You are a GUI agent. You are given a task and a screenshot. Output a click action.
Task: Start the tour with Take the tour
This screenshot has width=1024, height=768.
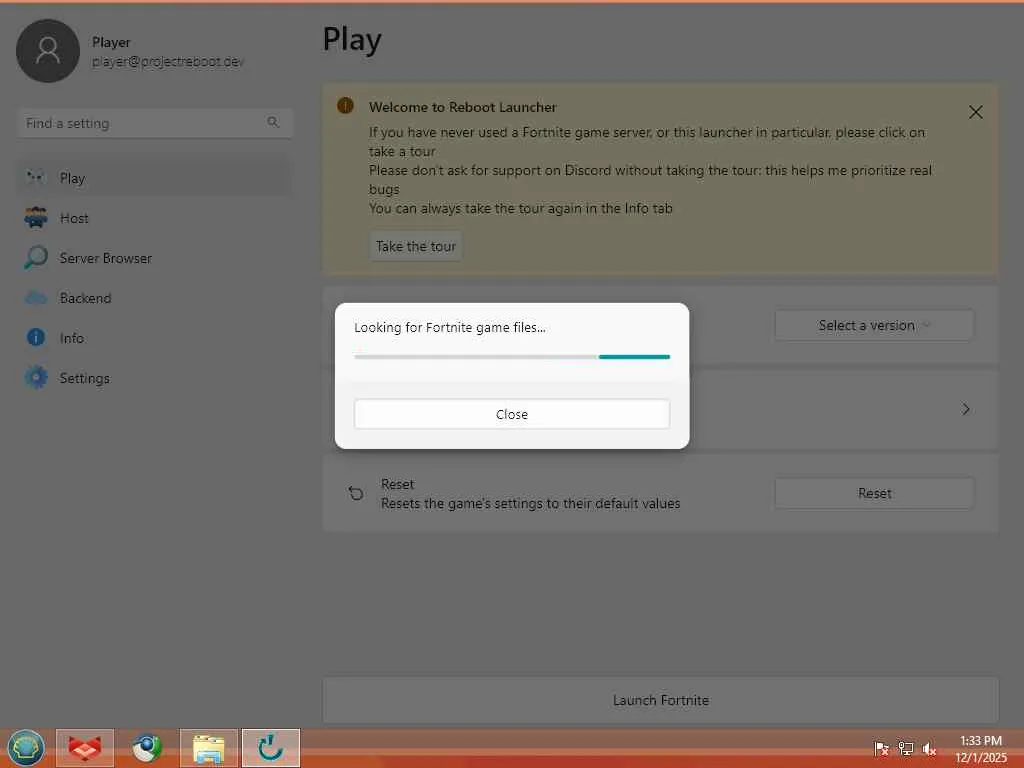pyautogui.click(x=416, y=246)
